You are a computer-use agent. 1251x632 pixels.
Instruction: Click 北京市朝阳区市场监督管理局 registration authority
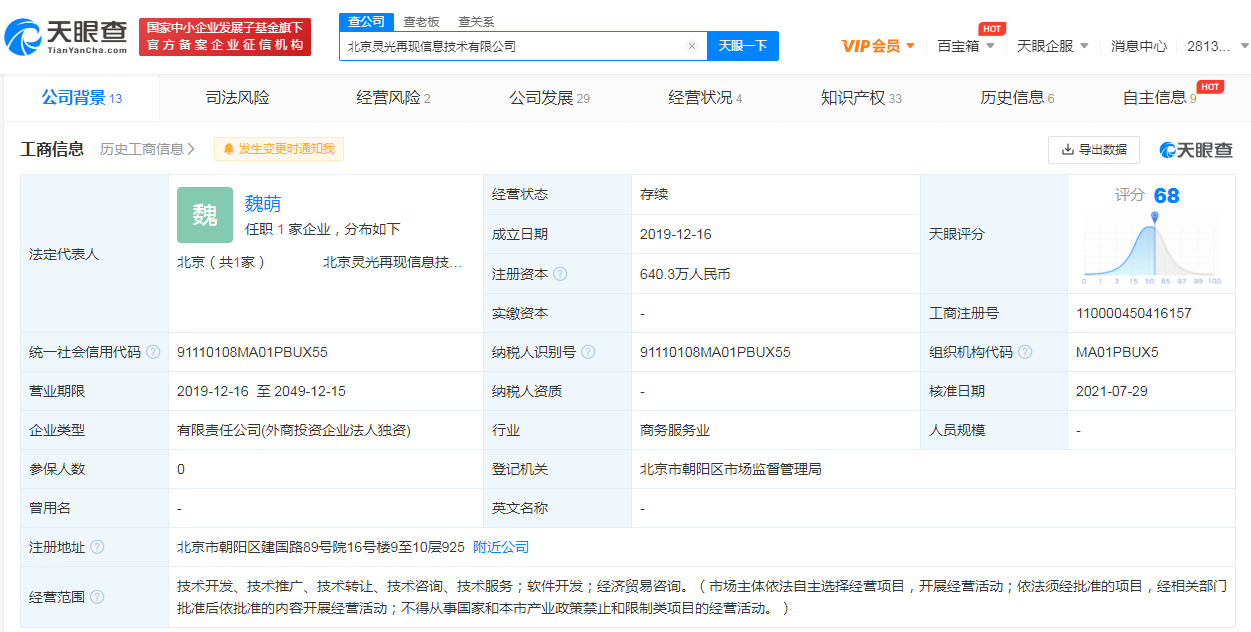[x=731, y=470]
